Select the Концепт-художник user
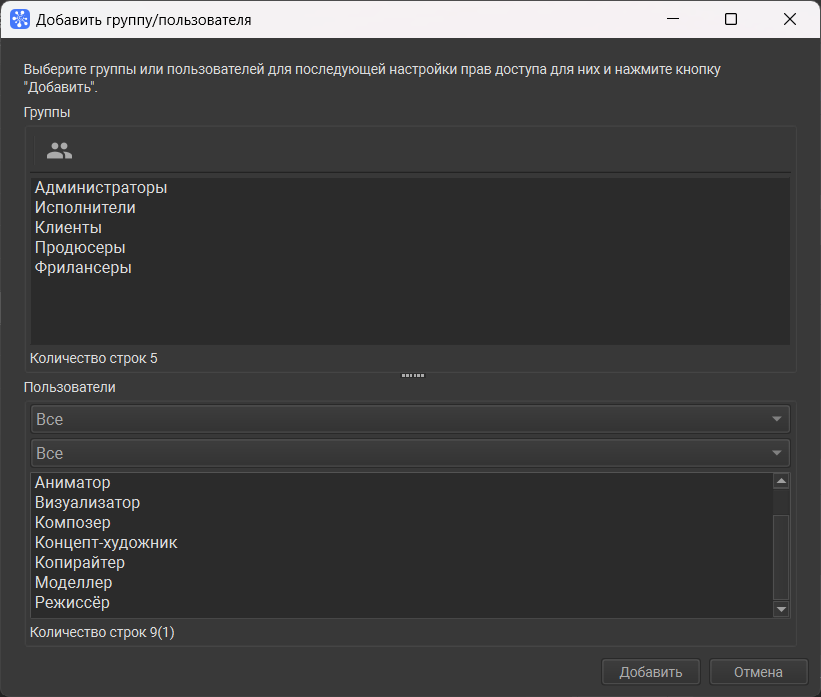This screenshot has height=697, width=821. point(402,542)
